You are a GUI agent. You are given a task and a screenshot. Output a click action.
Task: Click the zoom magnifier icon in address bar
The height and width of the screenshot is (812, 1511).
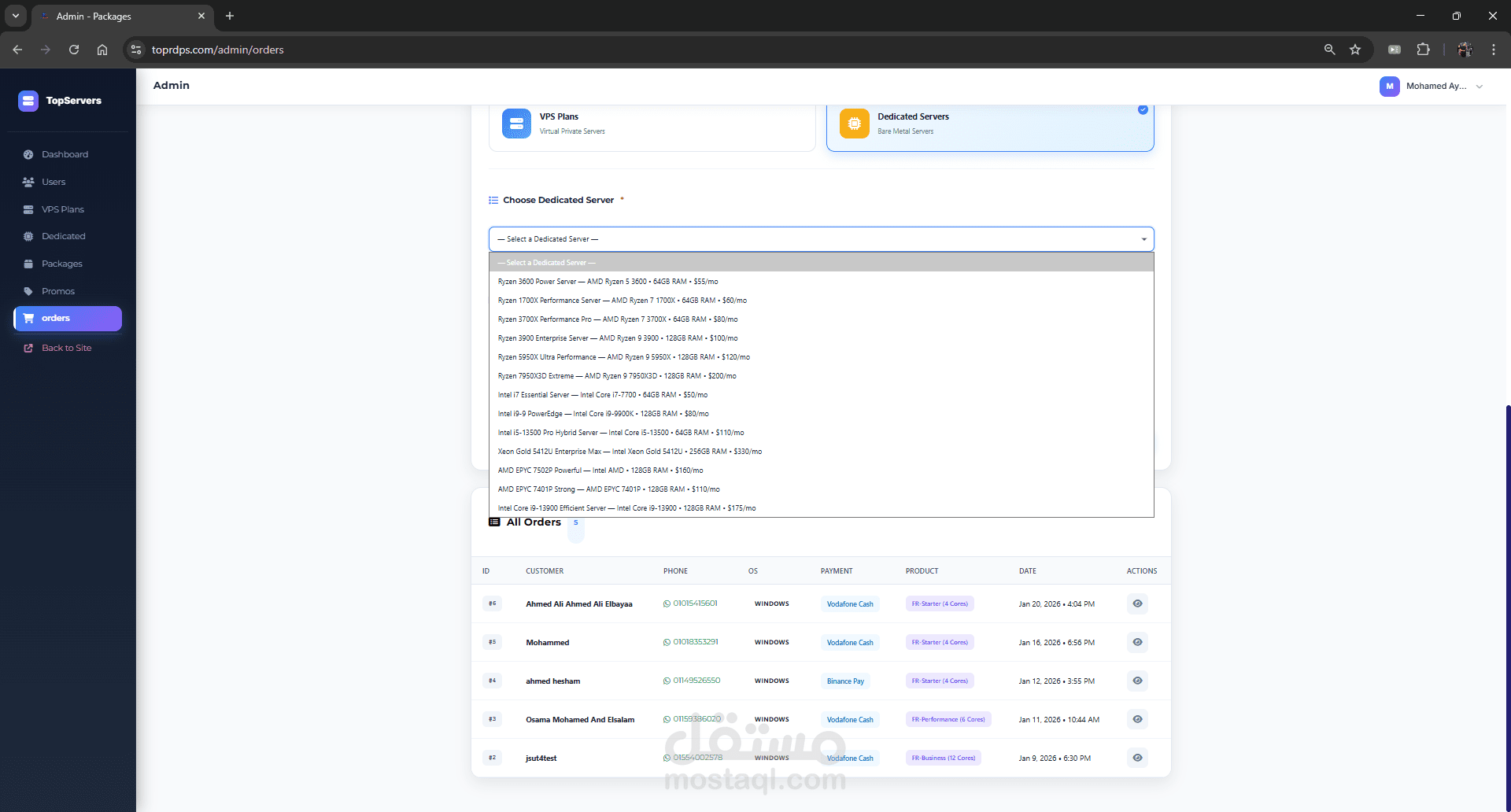(1329, 50)
